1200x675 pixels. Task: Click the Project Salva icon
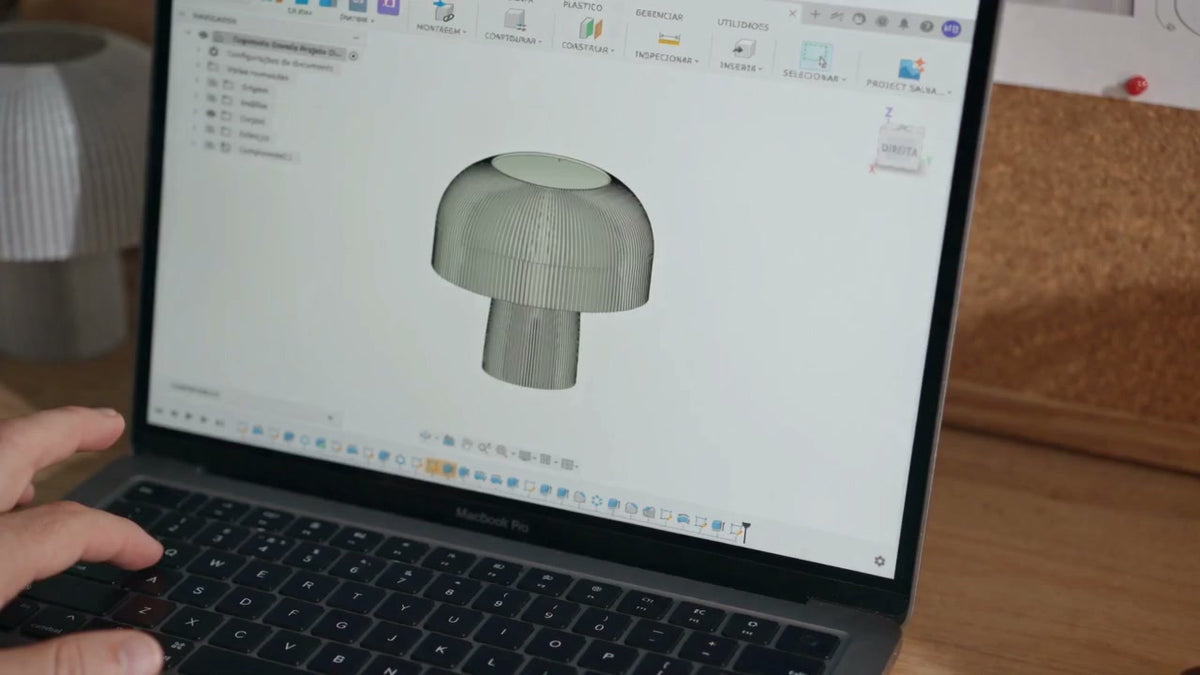tap(911, 68)
